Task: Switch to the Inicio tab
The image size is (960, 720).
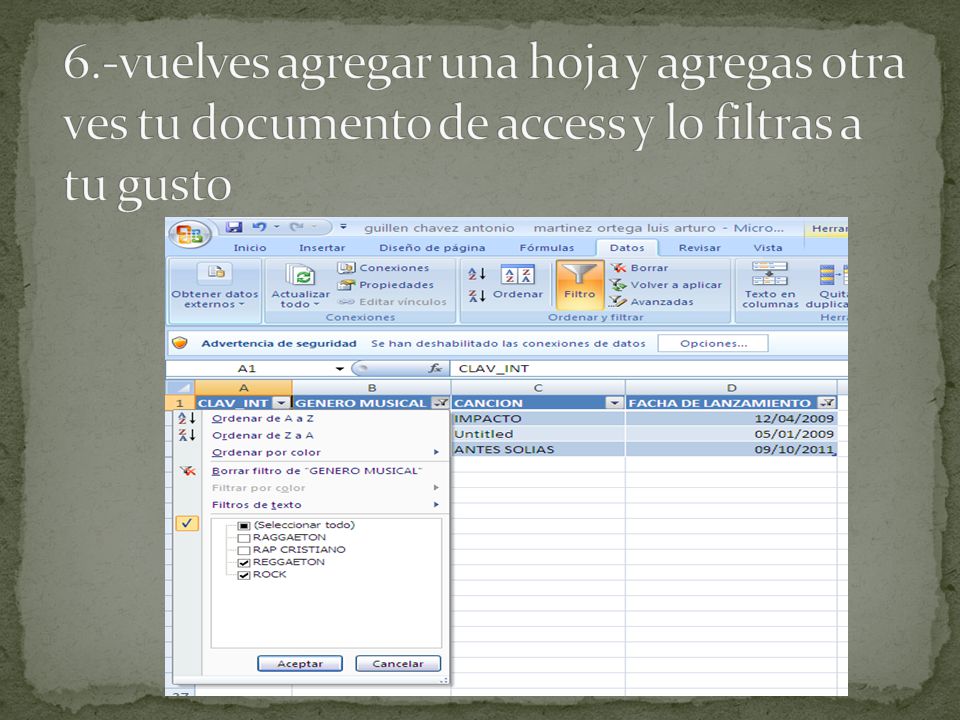Action: [x=250, y=248]
